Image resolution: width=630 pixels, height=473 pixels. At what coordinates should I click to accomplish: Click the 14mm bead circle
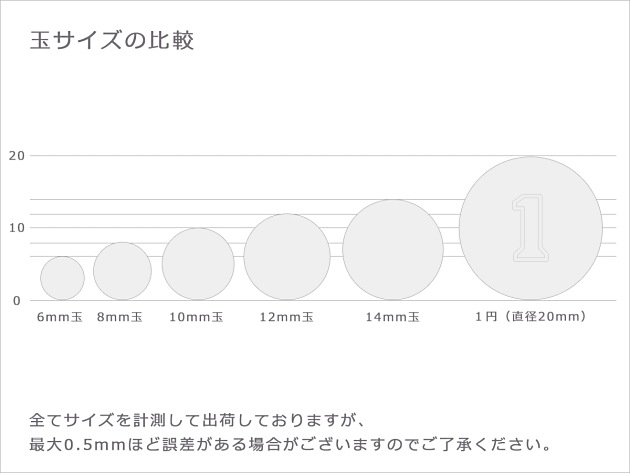click(393, 250)
